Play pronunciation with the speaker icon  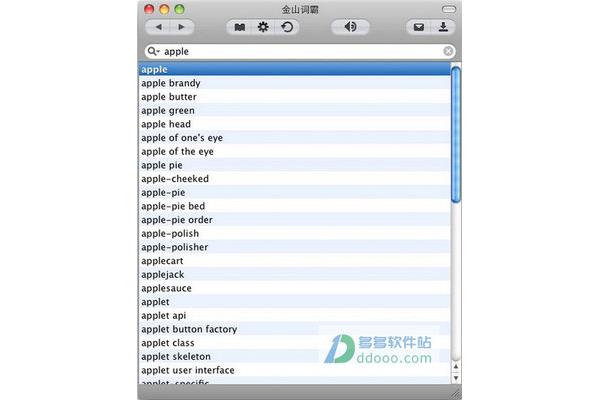350,27
